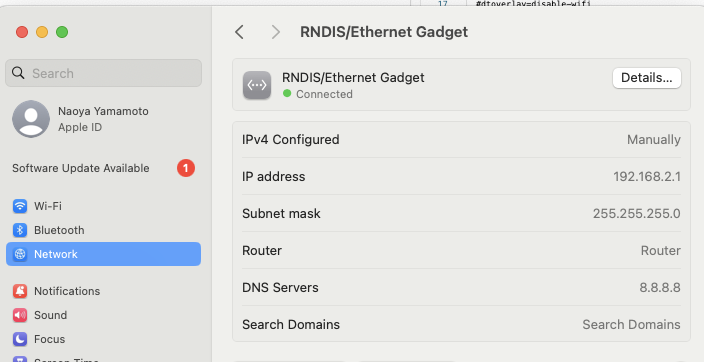
Task: Click the Router field value
Action: (660, 251)
